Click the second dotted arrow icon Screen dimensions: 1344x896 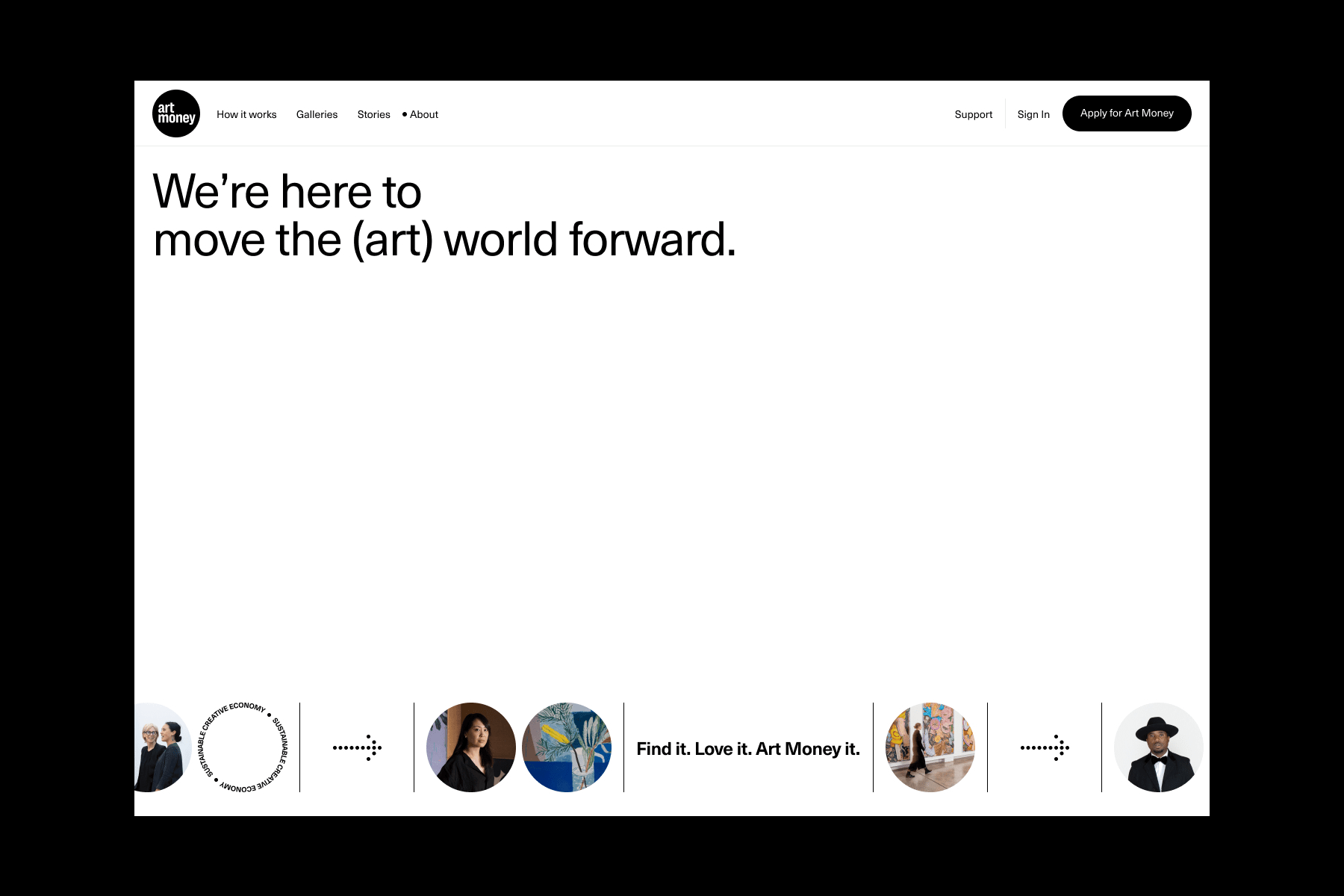(x=1045, y=747)
